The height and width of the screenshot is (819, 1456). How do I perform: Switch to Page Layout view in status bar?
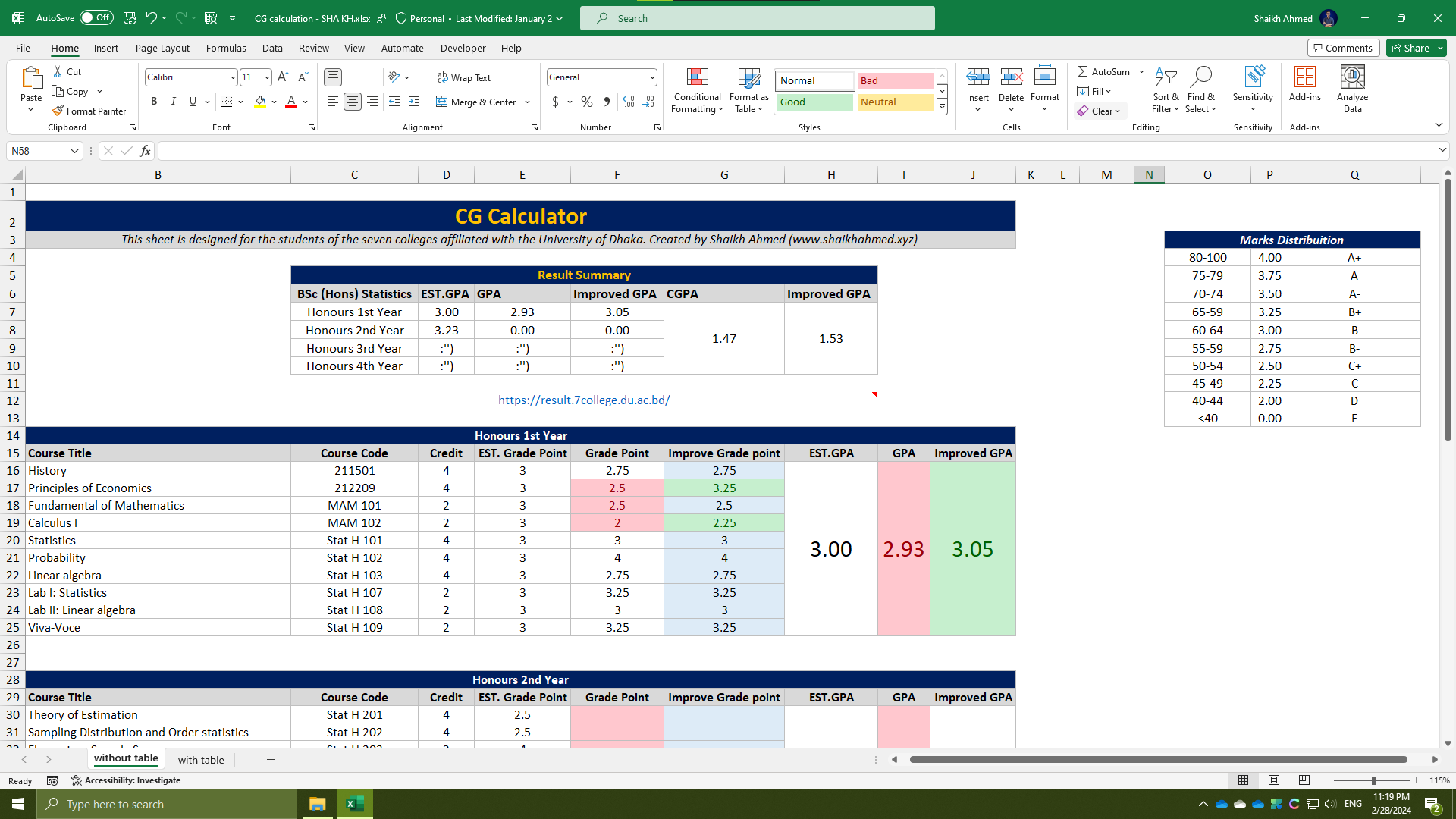click(1274, 780)
